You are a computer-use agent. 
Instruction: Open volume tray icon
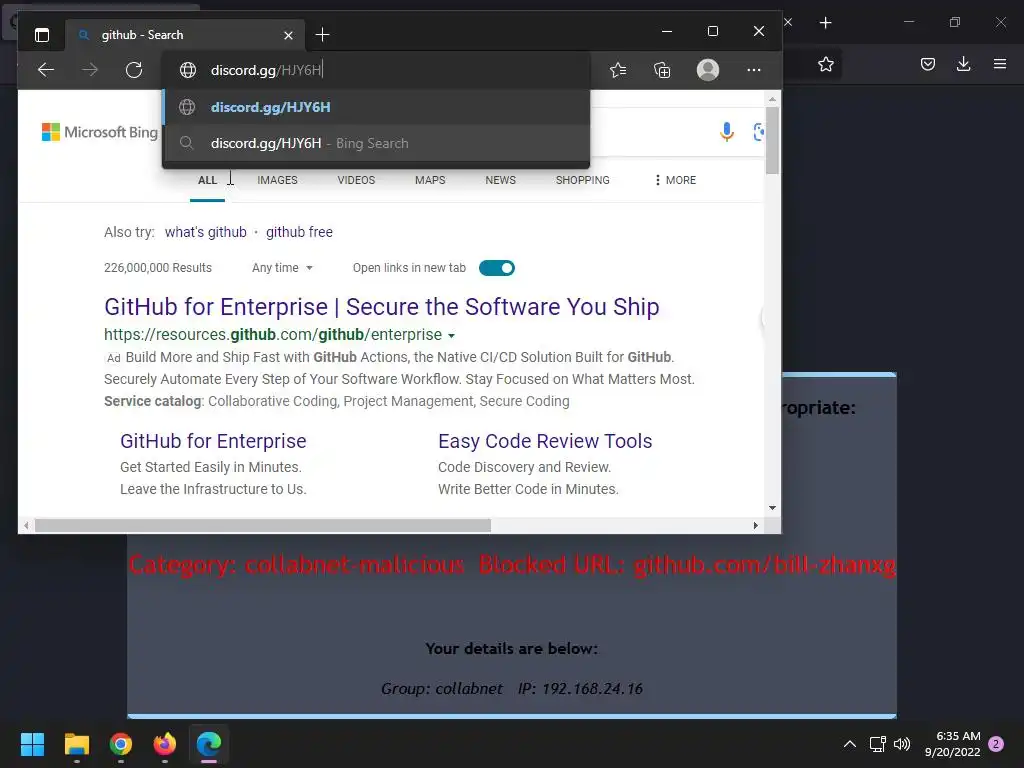[x=902, y=744]
